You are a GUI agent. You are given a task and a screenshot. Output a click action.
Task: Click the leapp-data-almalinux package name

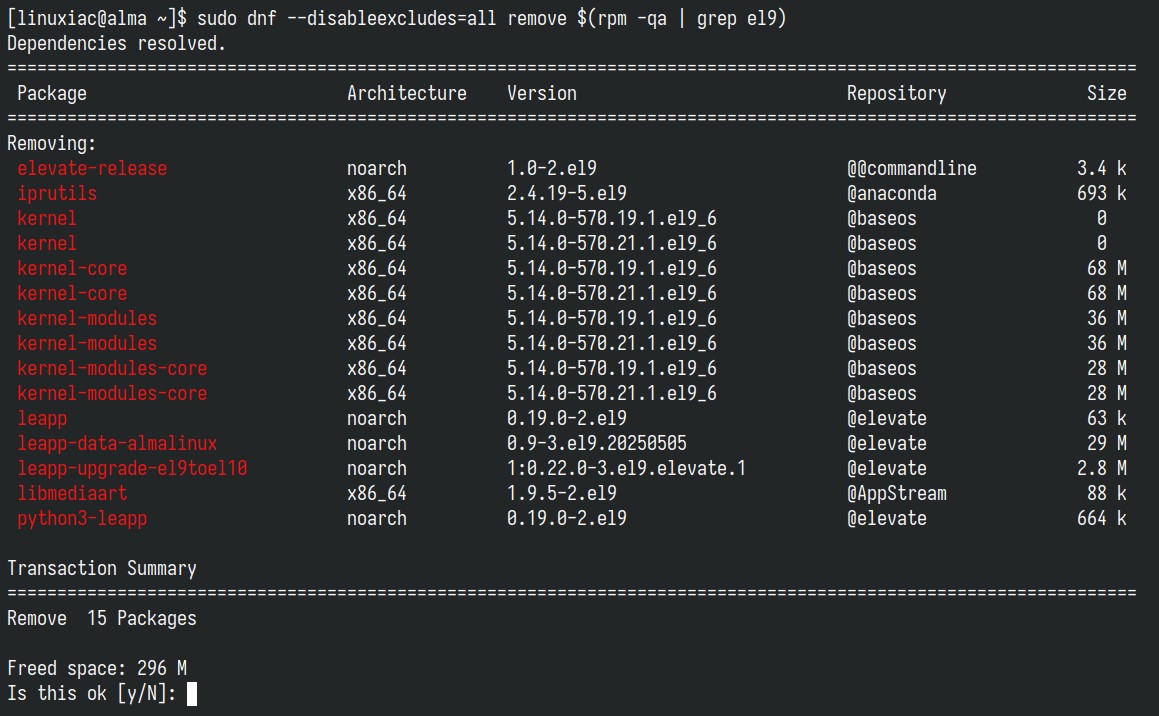point(117,443)
